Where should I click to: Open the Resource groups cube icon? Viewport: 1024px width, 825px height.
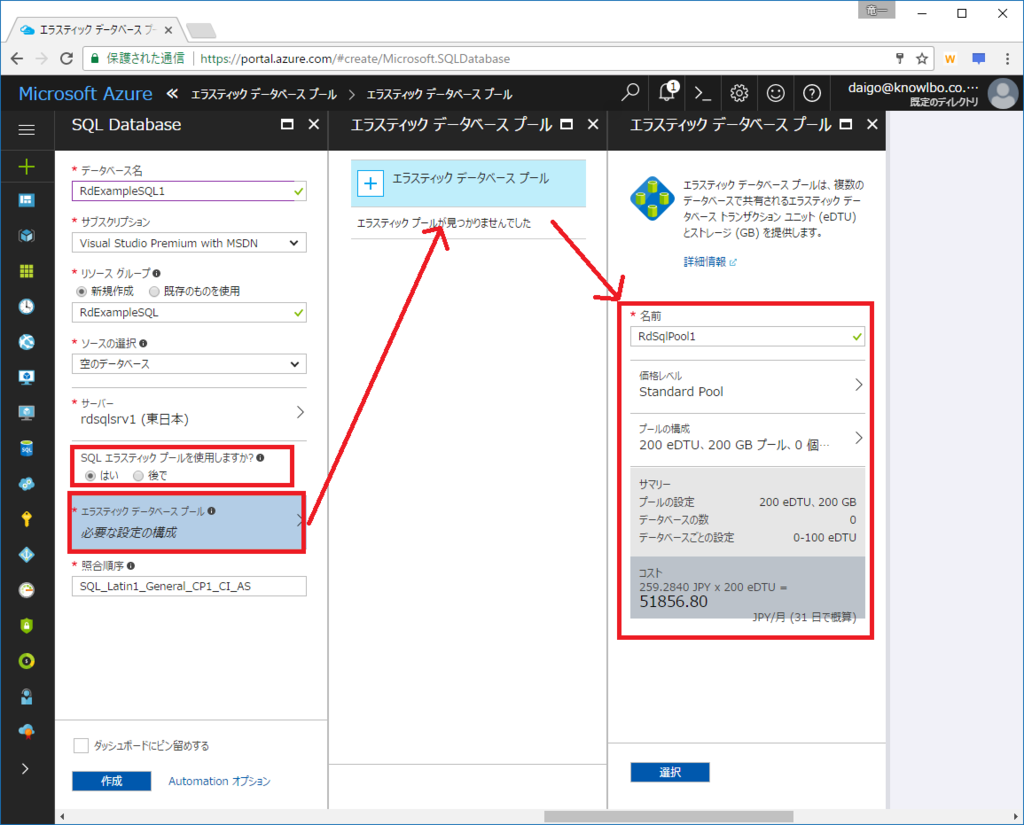tap(27, 236)
